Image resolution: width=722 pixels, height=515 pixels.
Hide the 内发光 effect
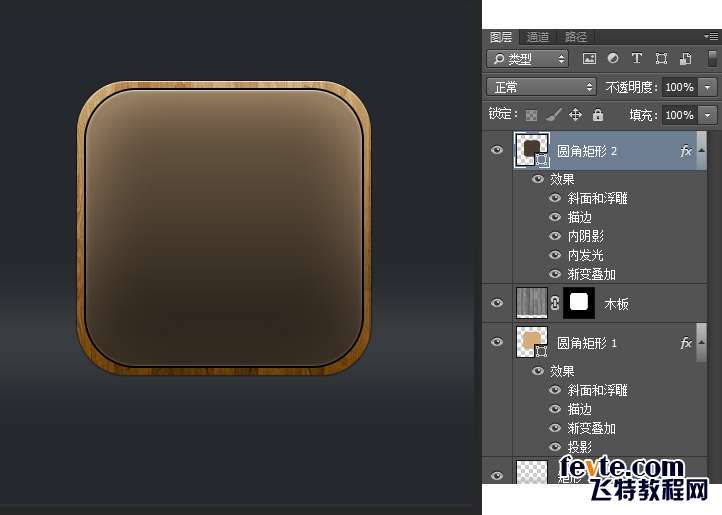tap(555, 255)
